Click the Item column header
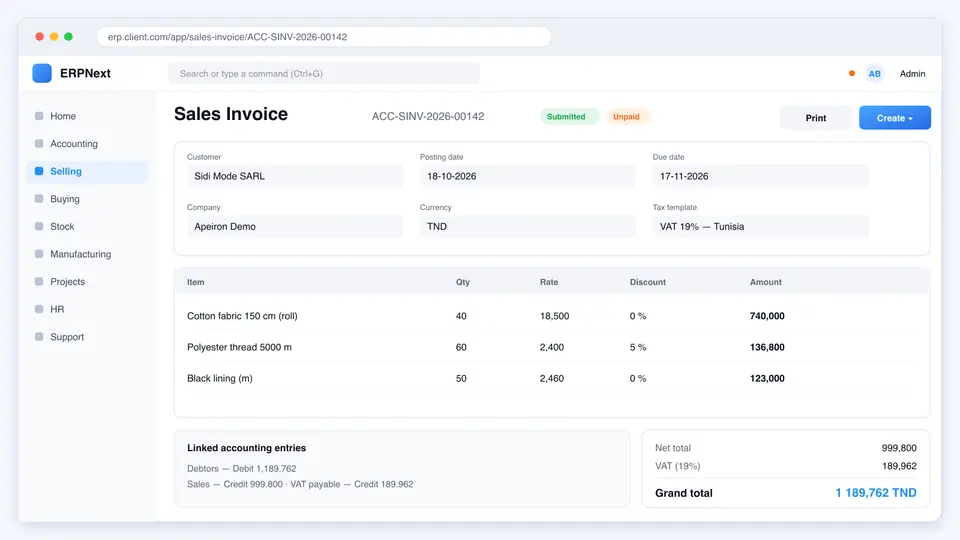 pos(196,282)
